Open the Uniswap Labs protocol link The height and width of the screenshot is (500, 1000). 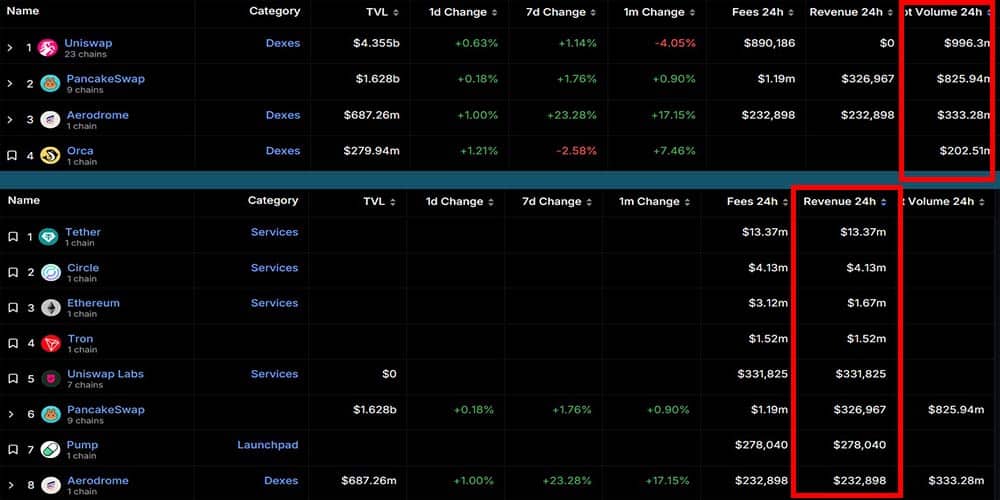pyautogui.click(x=105, y=374)
